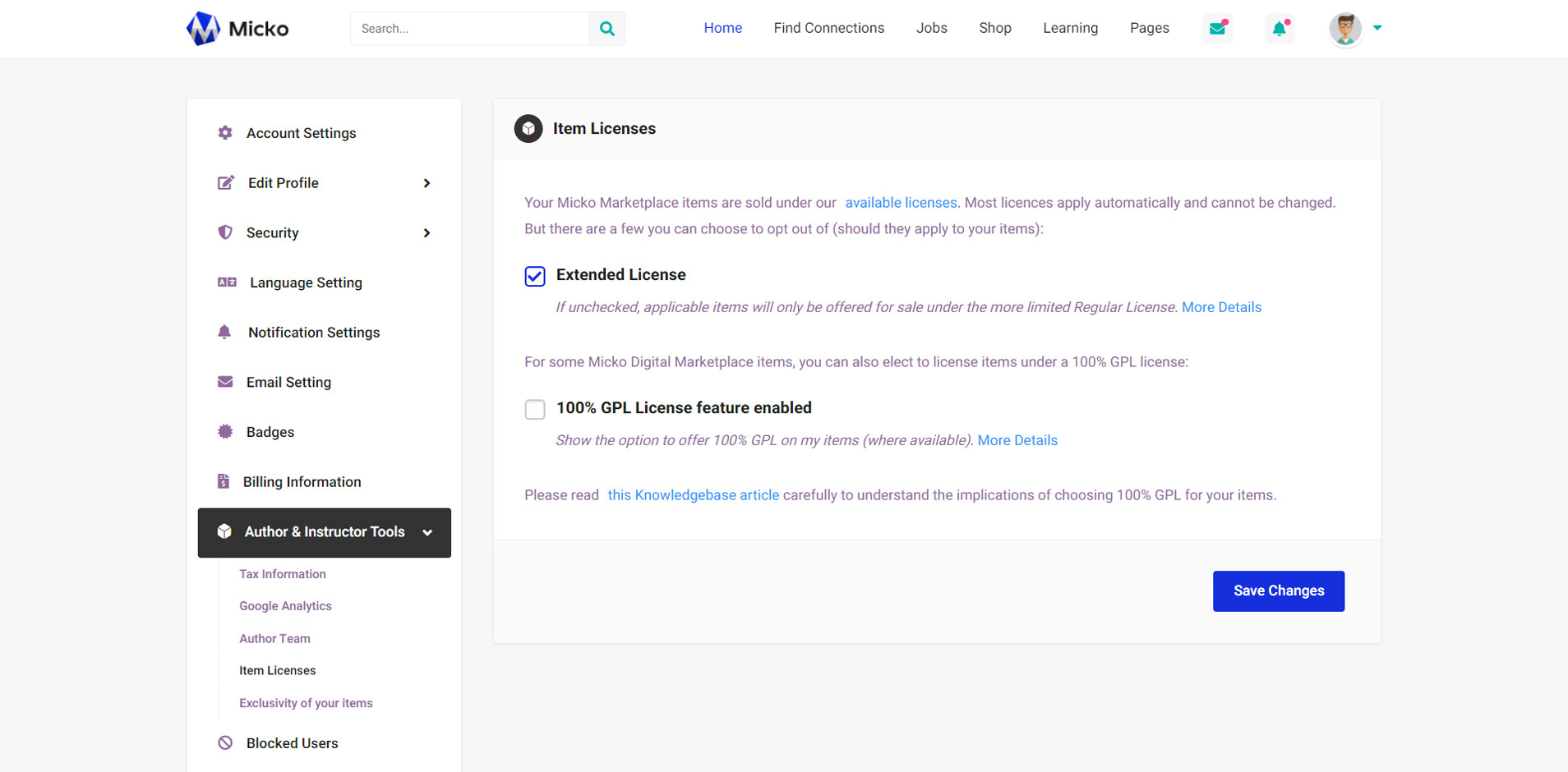This screenshot has height=772, width=1568.
Task: Open the user profile dropdown arrow
Action: 1377,28
